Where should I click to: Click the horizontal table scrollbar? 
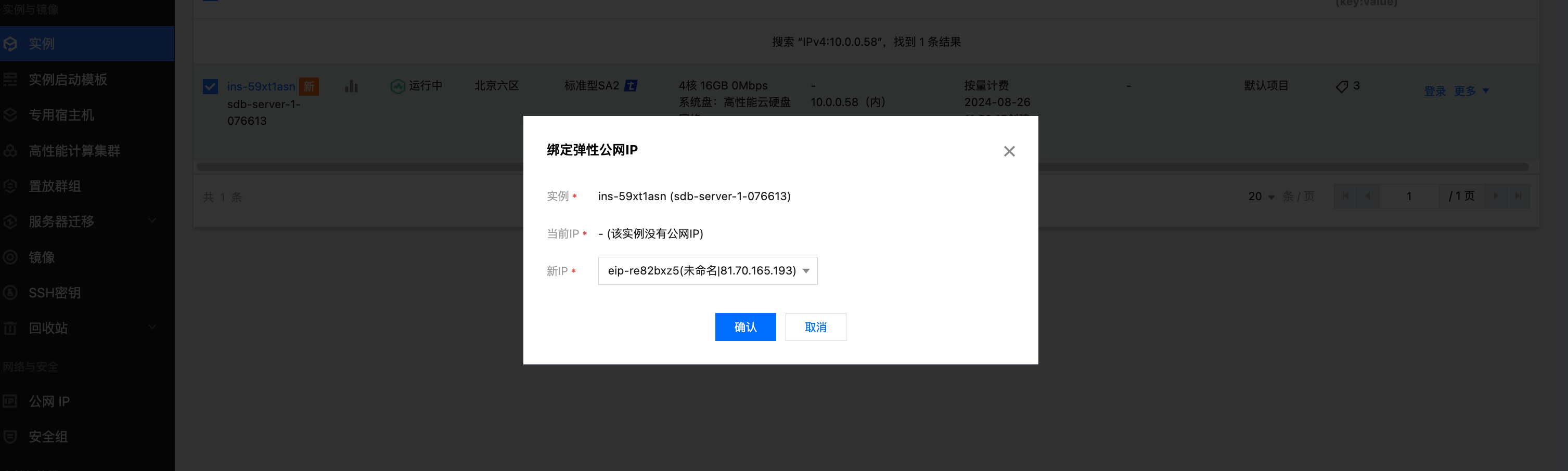(862, 167)
